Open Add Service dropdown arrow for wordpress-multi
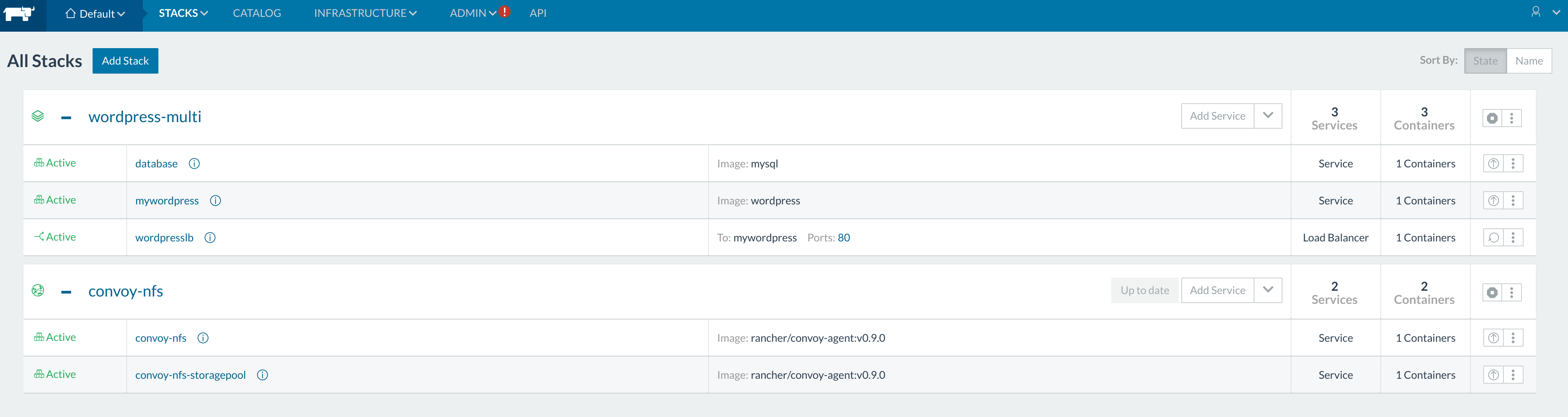This screenshot has width=1568, height=417. [1268, 116]
